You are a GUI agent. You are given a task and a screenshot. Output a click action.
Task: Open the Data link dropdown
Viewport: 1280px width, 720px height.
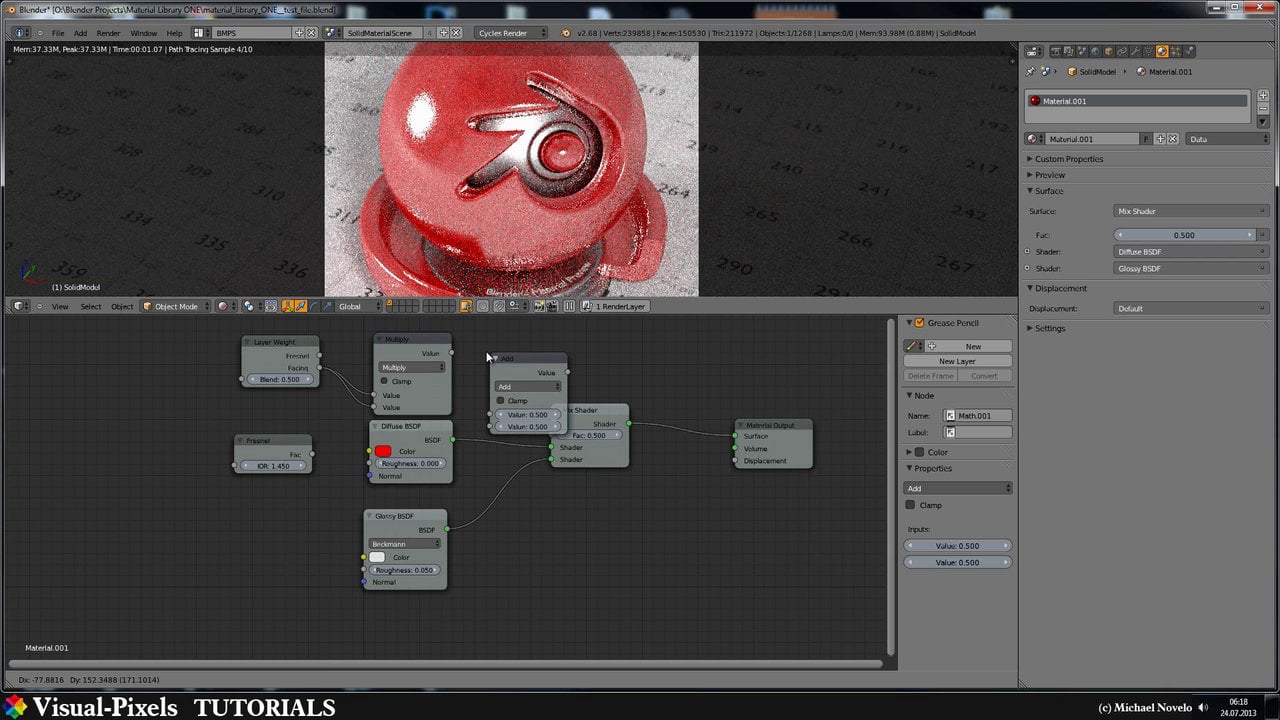click(1227, 139)
